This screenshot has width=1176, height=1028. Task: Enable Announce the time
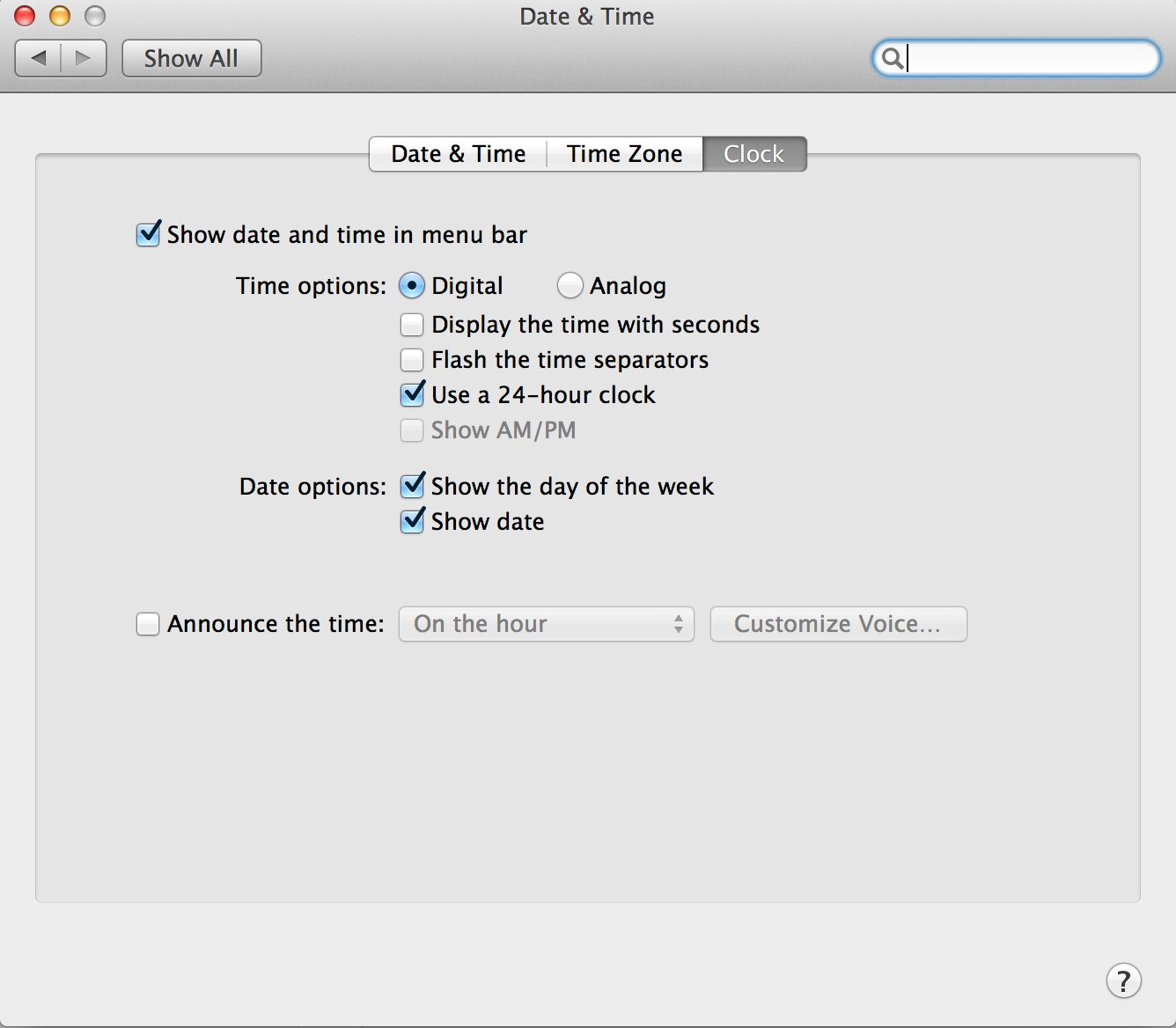click(x=148, y=623)
